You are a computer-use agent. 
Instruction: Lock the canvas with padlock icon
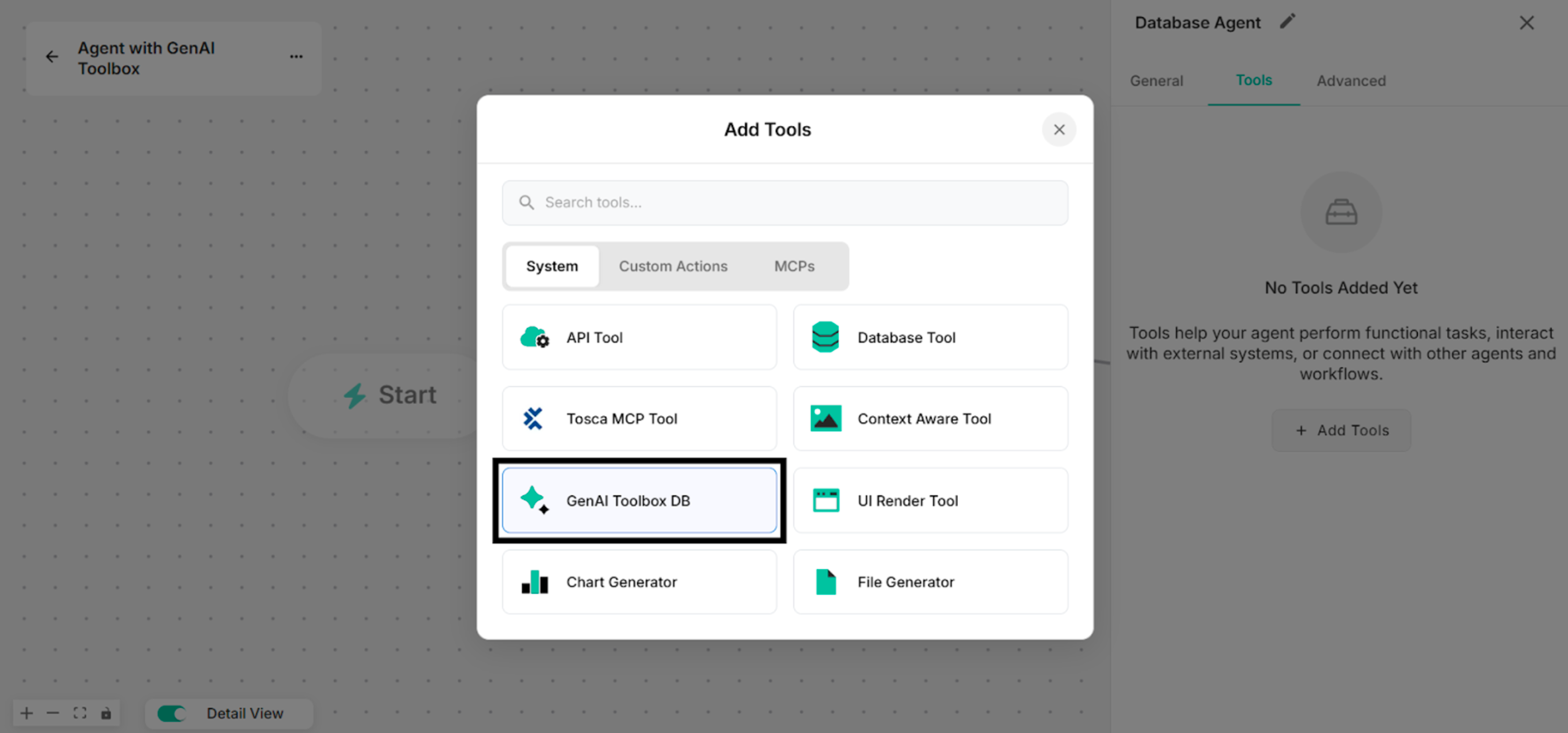pyautogui.click(x=106, y=714)
